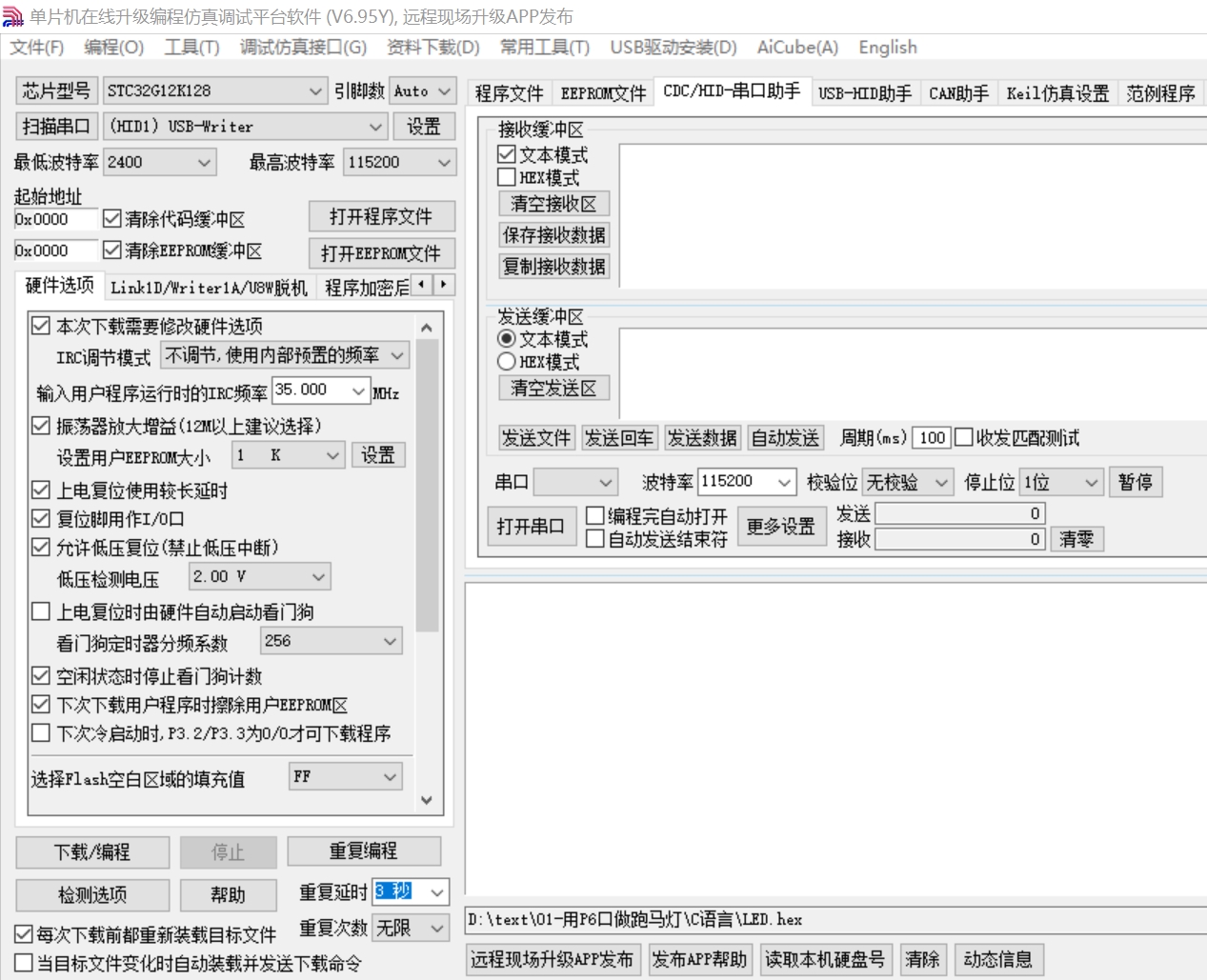This screenshot has height=980, width=1207.
Task: Switch to the 程序文件 tab
Action: pos(509,92)
